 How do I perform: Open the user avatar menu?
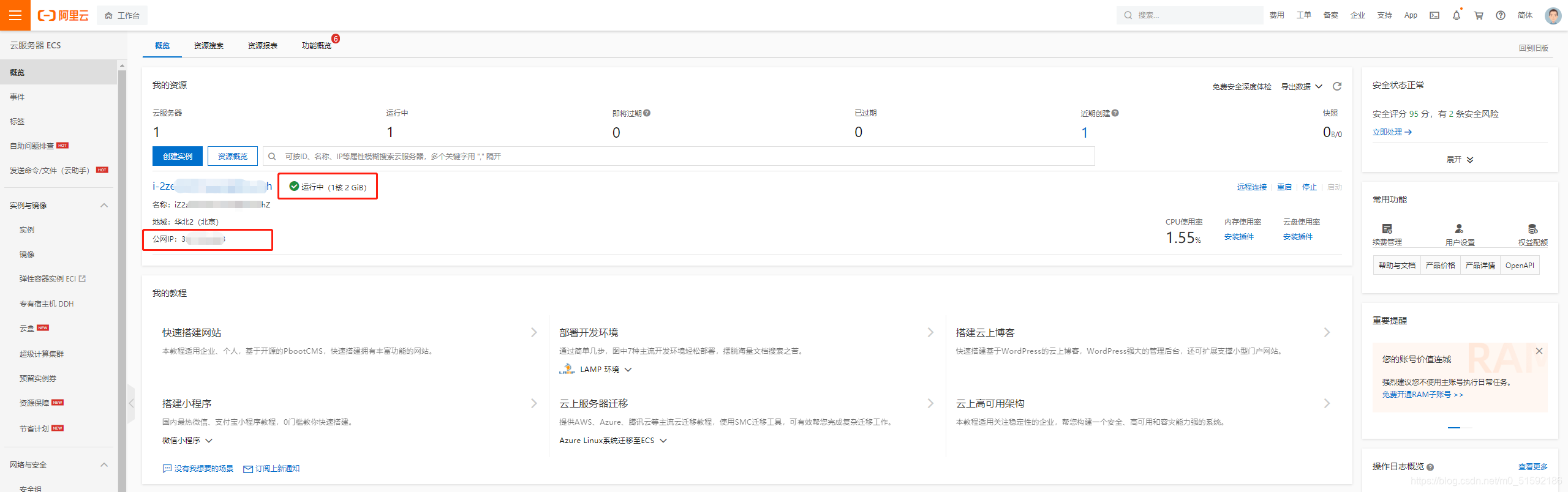[x=1553, y=15]
